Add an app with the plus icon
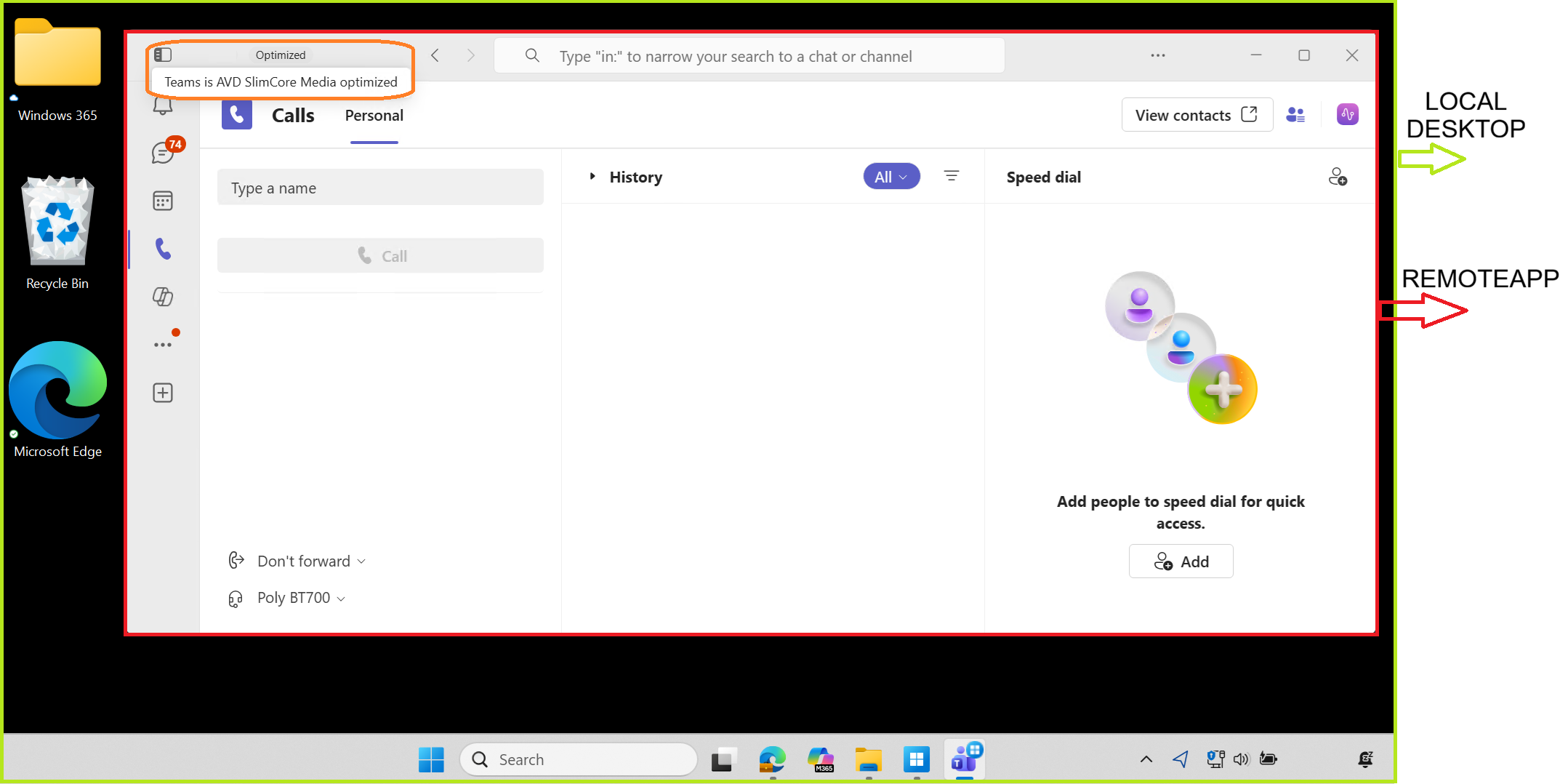Screen dimensions: 1568x784 163,393
